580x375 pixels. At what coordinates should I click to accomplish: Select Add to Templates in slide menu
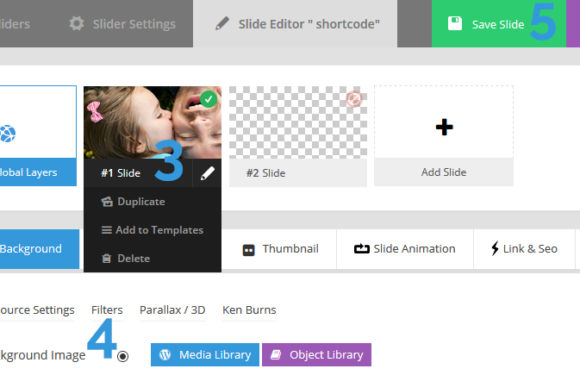tap(152, 230)
